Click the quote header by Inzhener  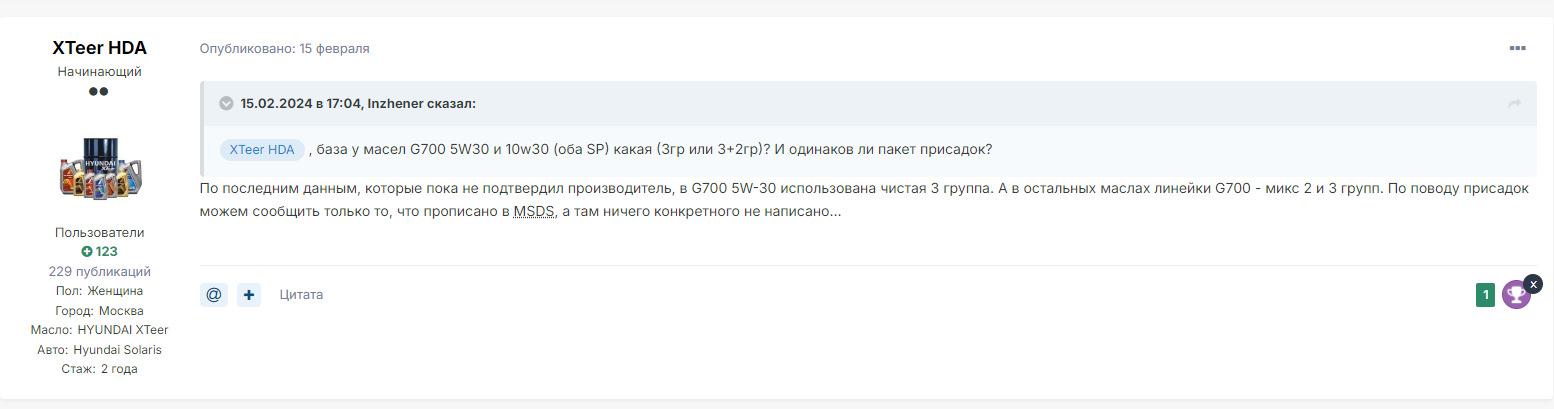point(358,103)
